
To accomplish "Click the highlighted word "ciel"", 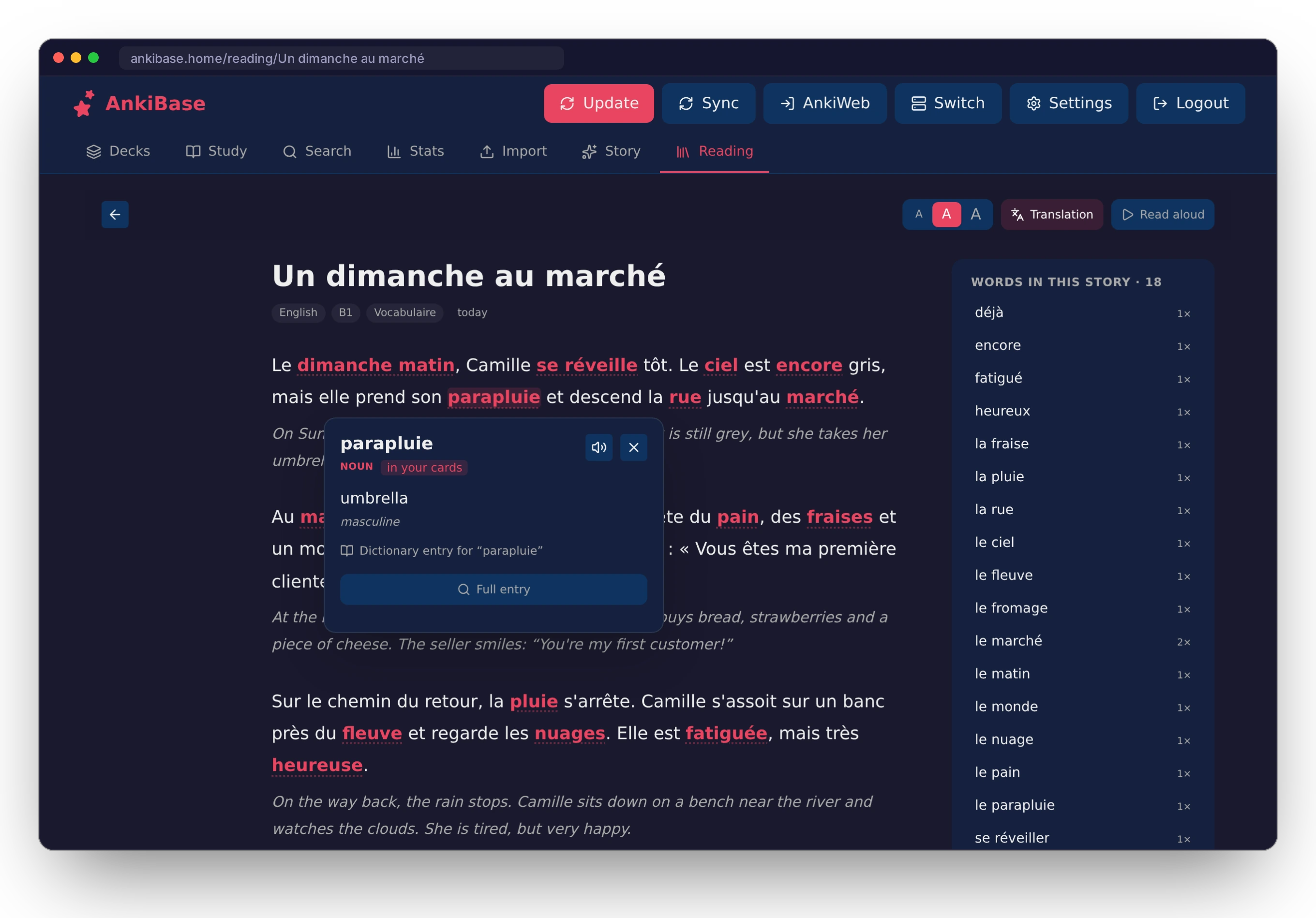I will coord(720,365).
